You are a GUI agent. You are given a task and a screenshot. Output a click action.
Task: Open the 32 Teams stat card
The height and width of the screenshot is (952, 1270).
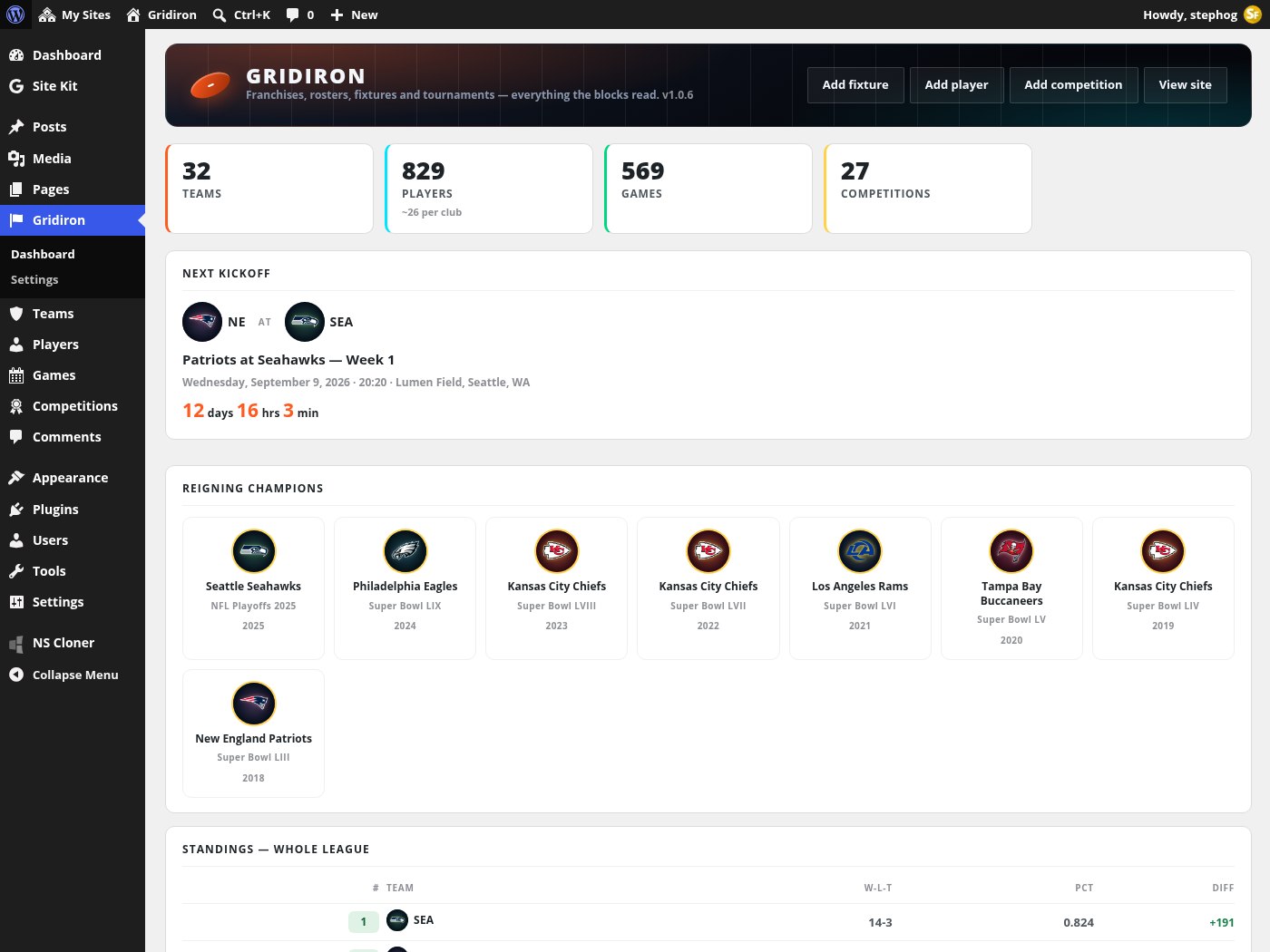pyautogui.click(x=269, y=189)
